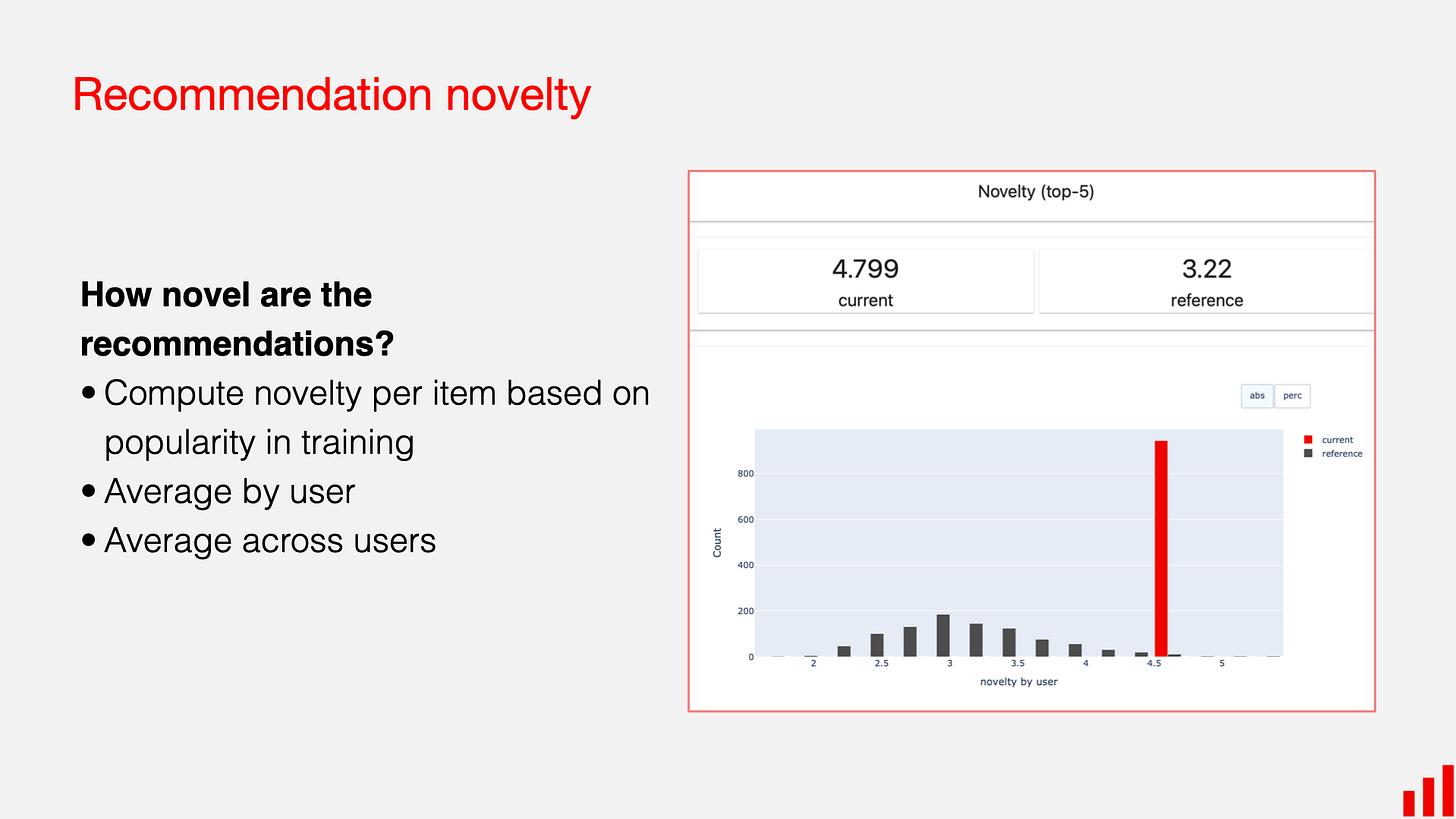Click the red current legend swatch
The width and height of the screenshot is (1456, 819).
click(1308, 440)
